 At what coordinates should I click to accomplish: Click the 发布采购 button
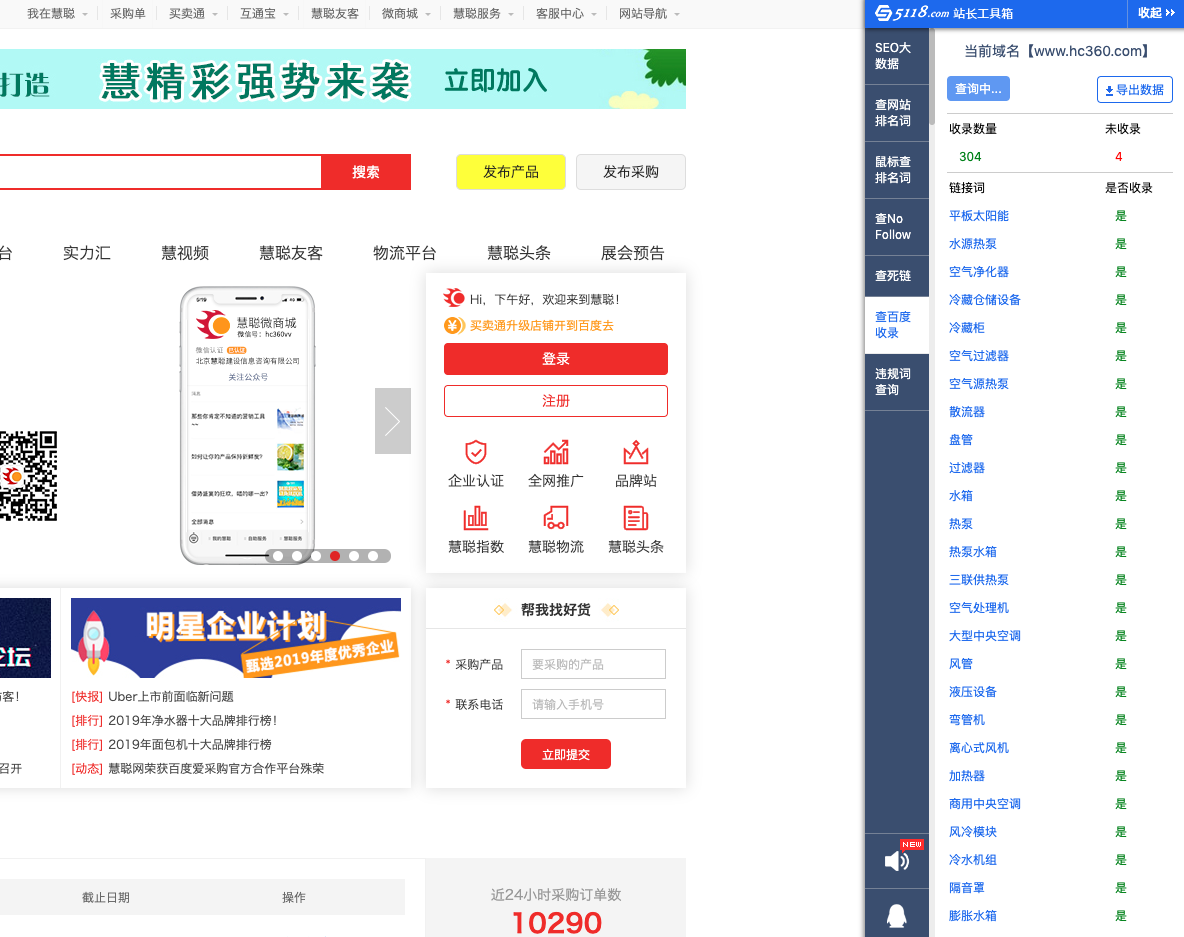click(631, 172)
